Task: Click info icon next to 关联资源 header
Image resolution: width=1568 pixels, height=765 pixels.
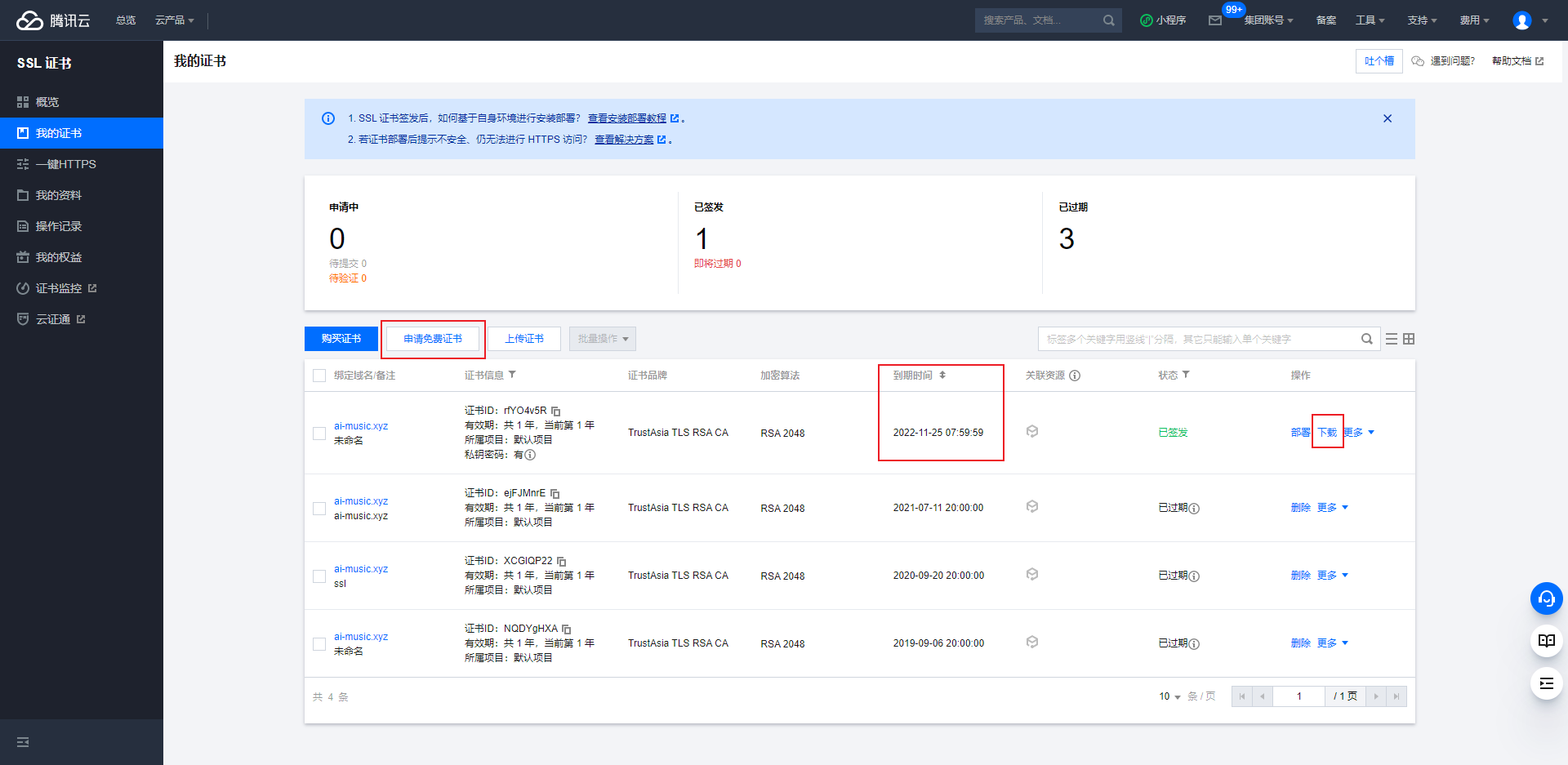Action: click(x=1075, y=376)
